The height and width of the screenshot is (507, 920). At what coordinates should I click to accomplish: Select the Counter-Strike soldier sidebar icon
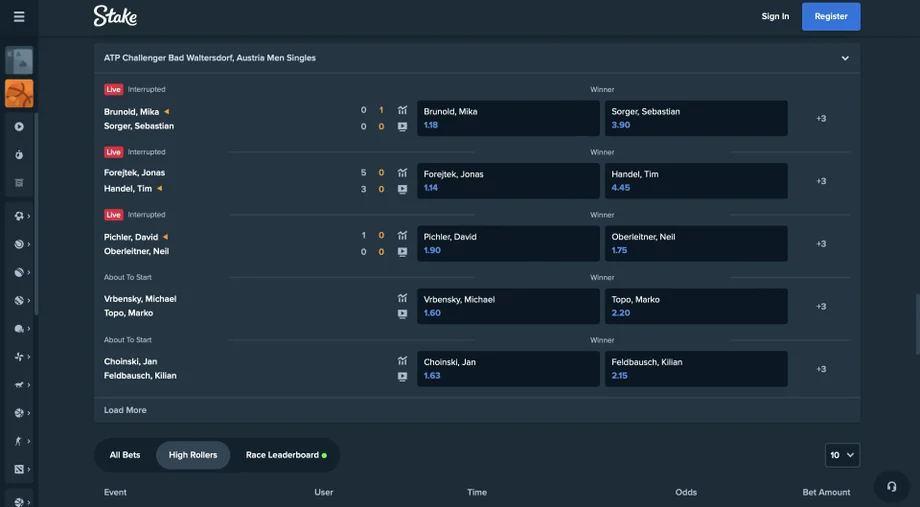19,441
